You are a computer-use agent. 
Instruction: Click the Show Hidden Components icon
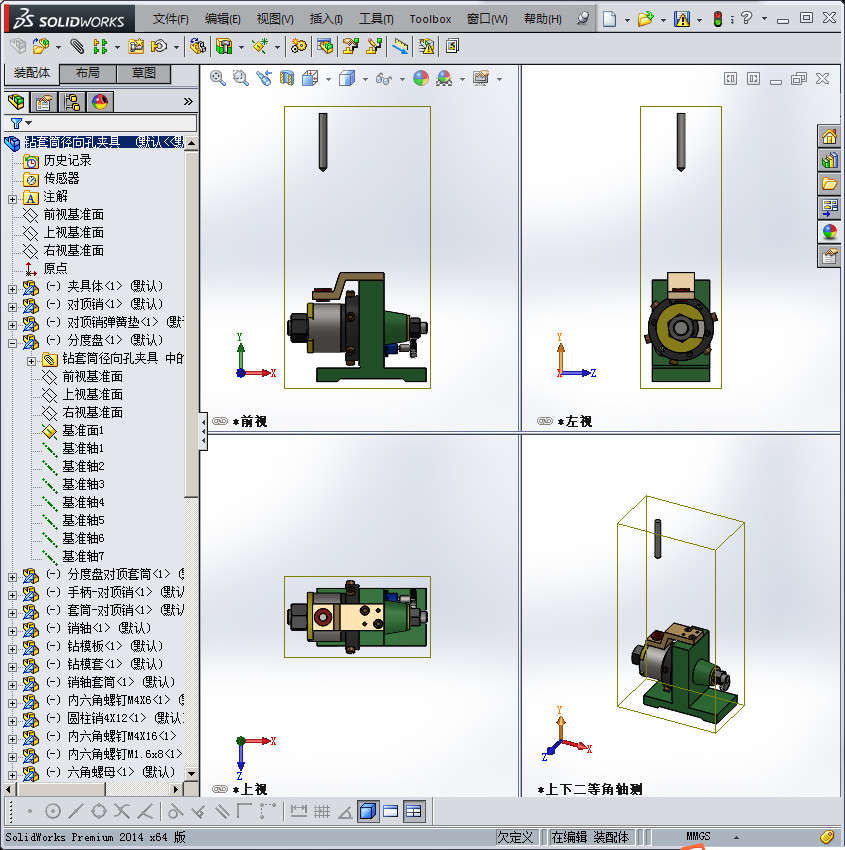[197, 47]
